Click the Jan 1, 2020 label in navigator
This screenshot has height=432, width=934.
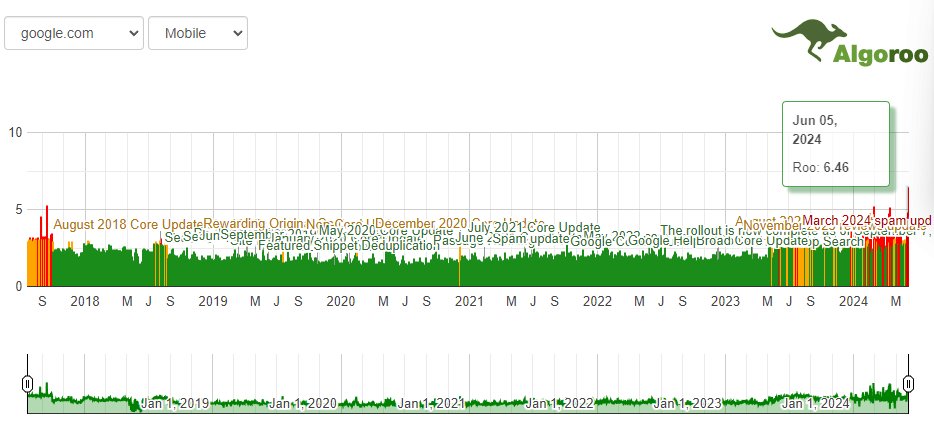(x=304, y=404)
